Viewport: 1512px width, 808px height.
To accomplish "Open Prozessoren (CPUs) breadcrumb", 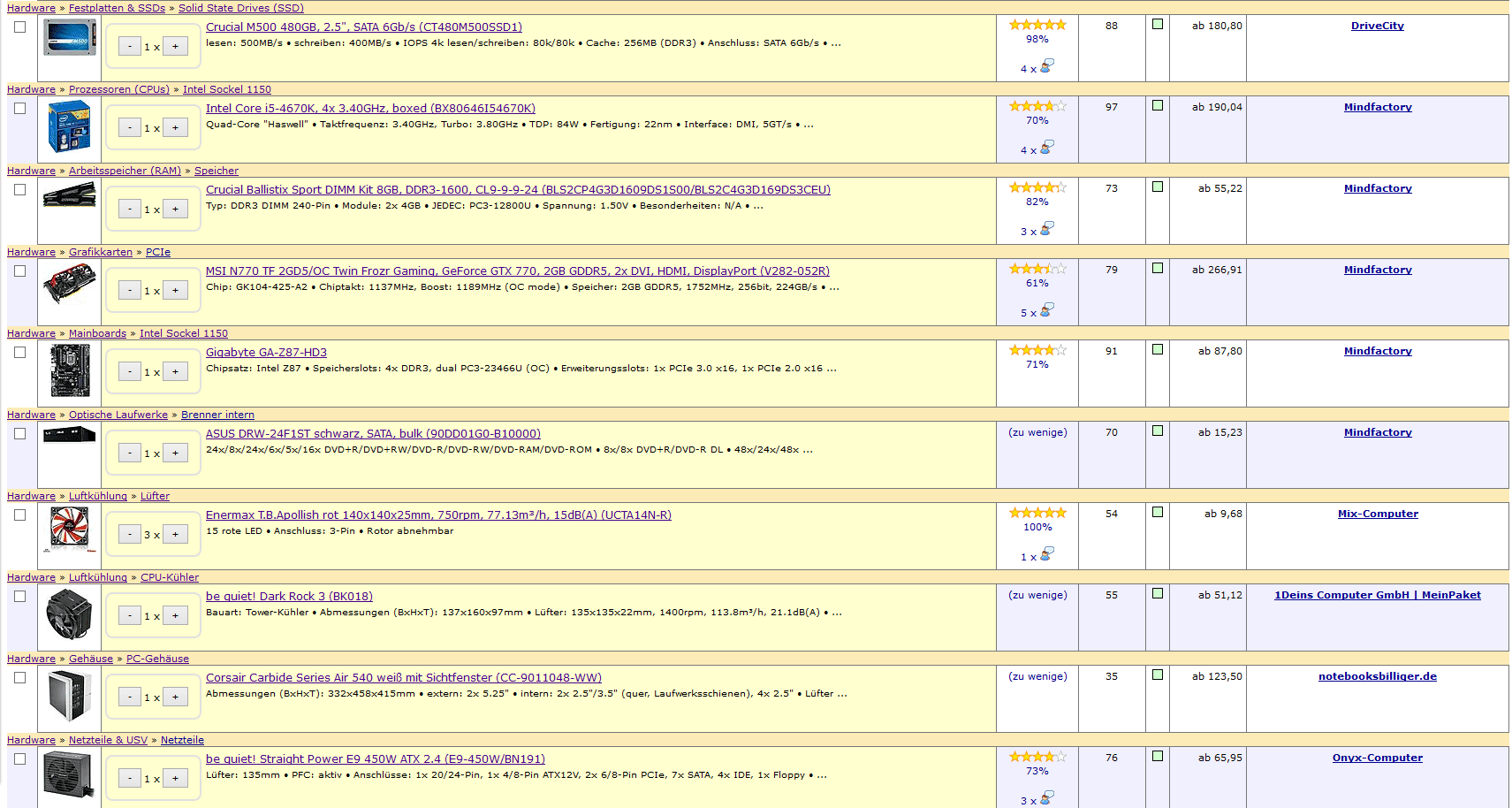I will (x=119, y=89).
